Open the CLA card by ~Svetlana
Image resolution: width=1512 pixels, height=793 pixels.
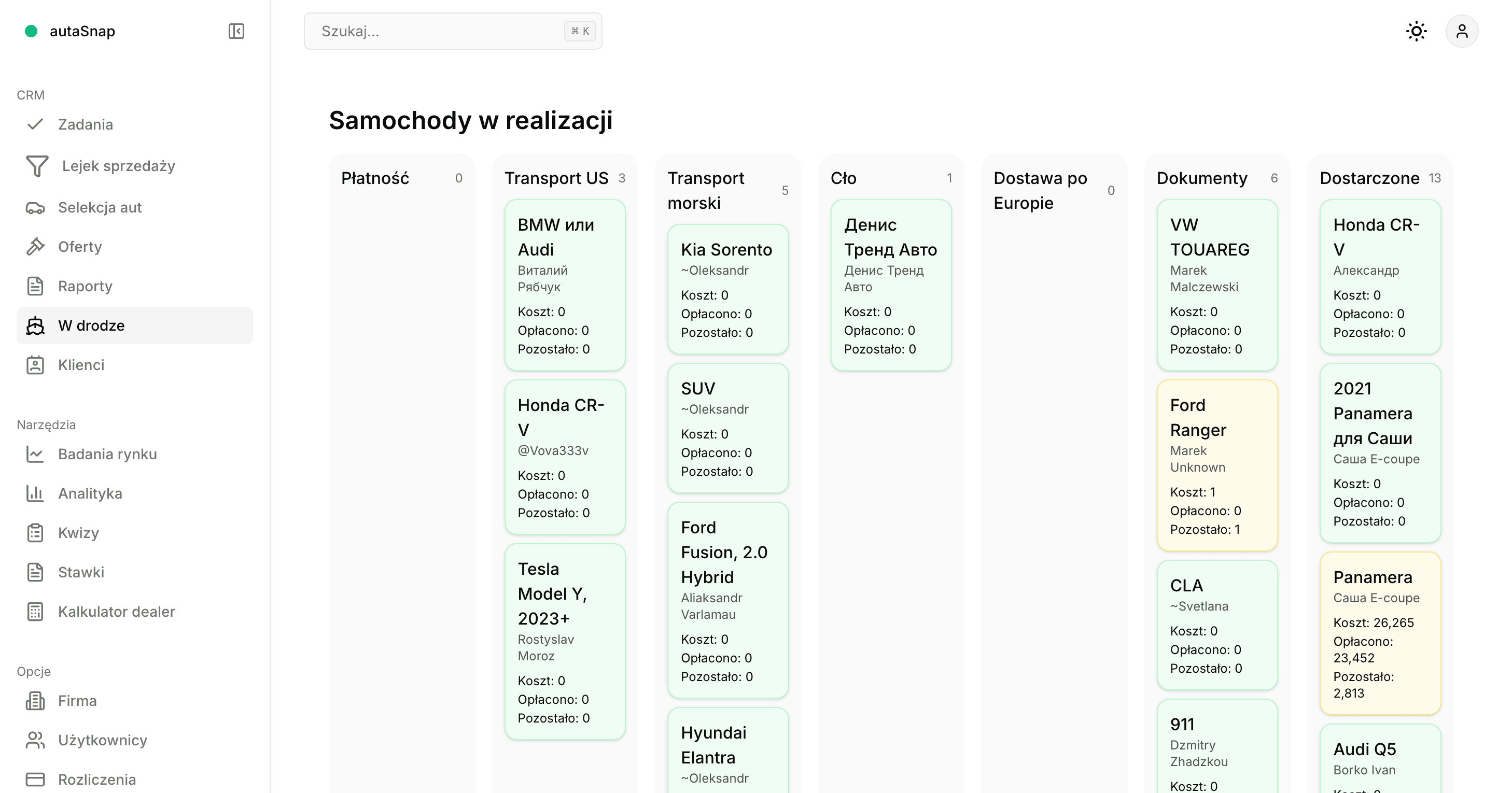coord(1217,625)
